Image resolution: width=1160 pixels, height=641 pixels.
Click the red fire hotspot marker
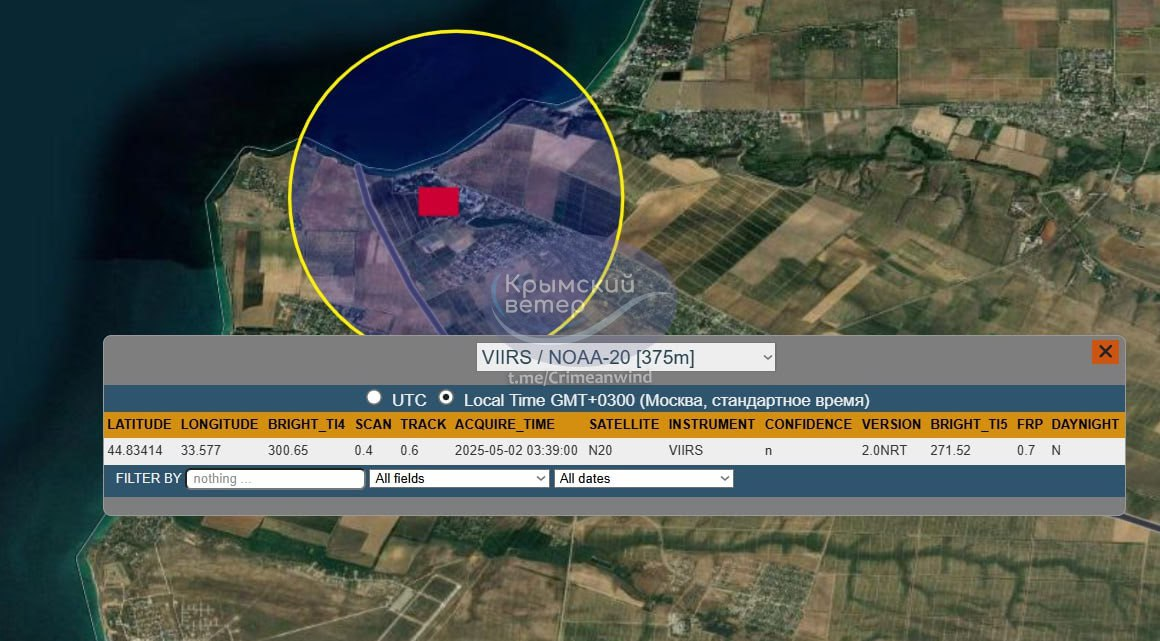point(438,201)
